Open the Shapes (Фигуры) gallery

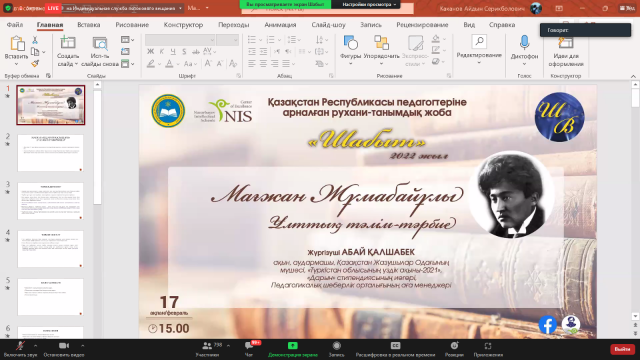pyautogui.click(x=350, y=43)
